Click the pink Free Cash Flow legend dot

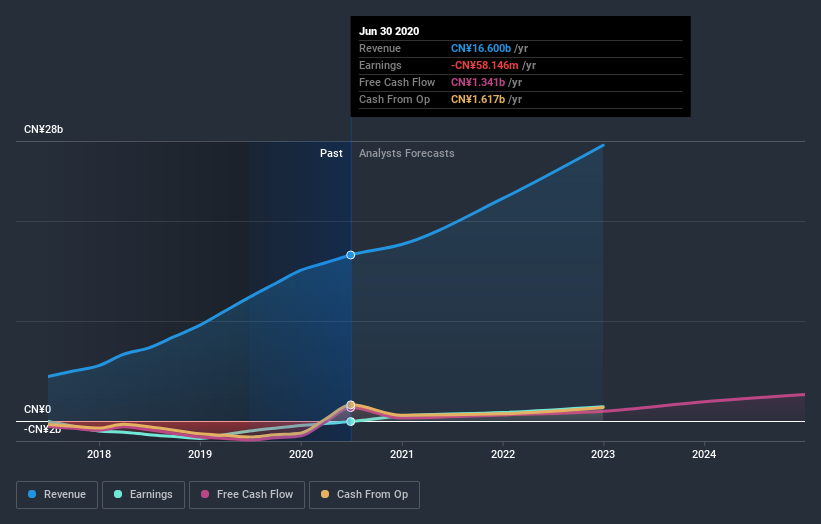pos(205,494)
